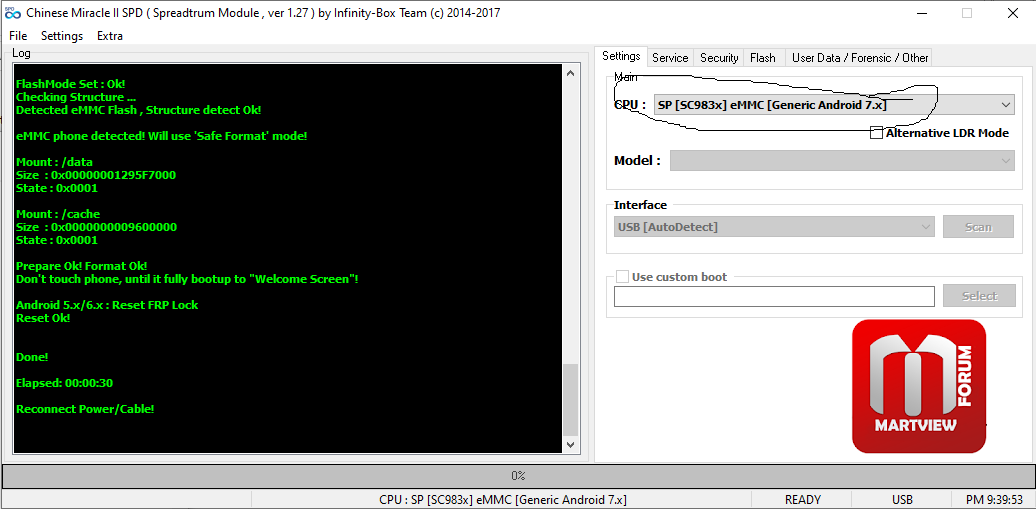1036x509 pixels.
Task: Click the Scan button
Action: [978, 227]
